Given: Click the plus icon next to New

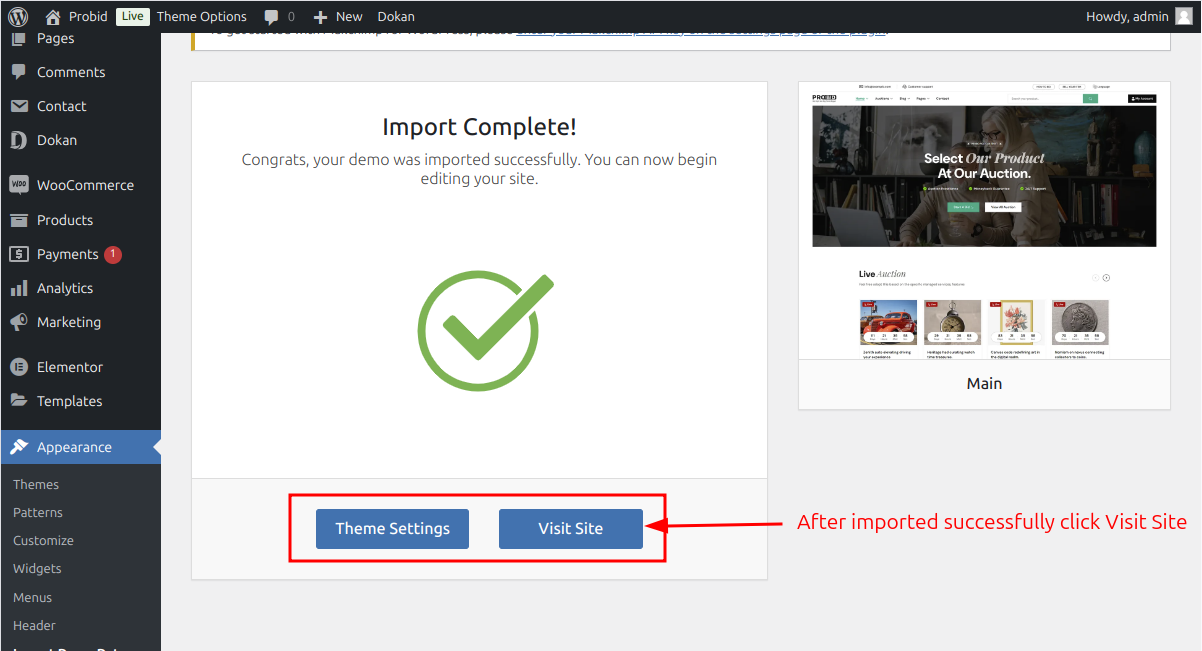Looking at the screenshot, I should (x=320, y=17).
